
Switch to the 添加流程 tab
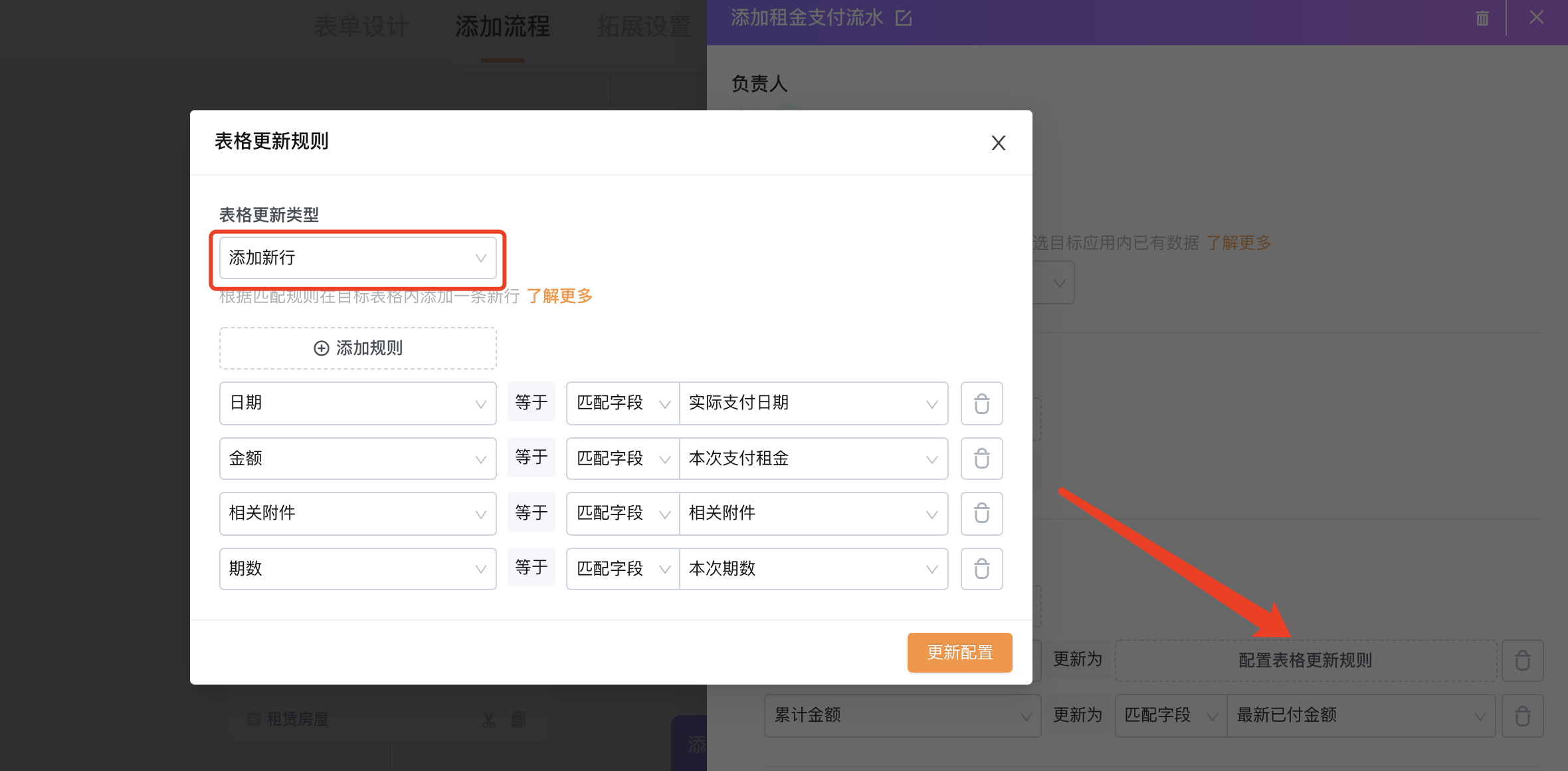[x=503, y=27]
